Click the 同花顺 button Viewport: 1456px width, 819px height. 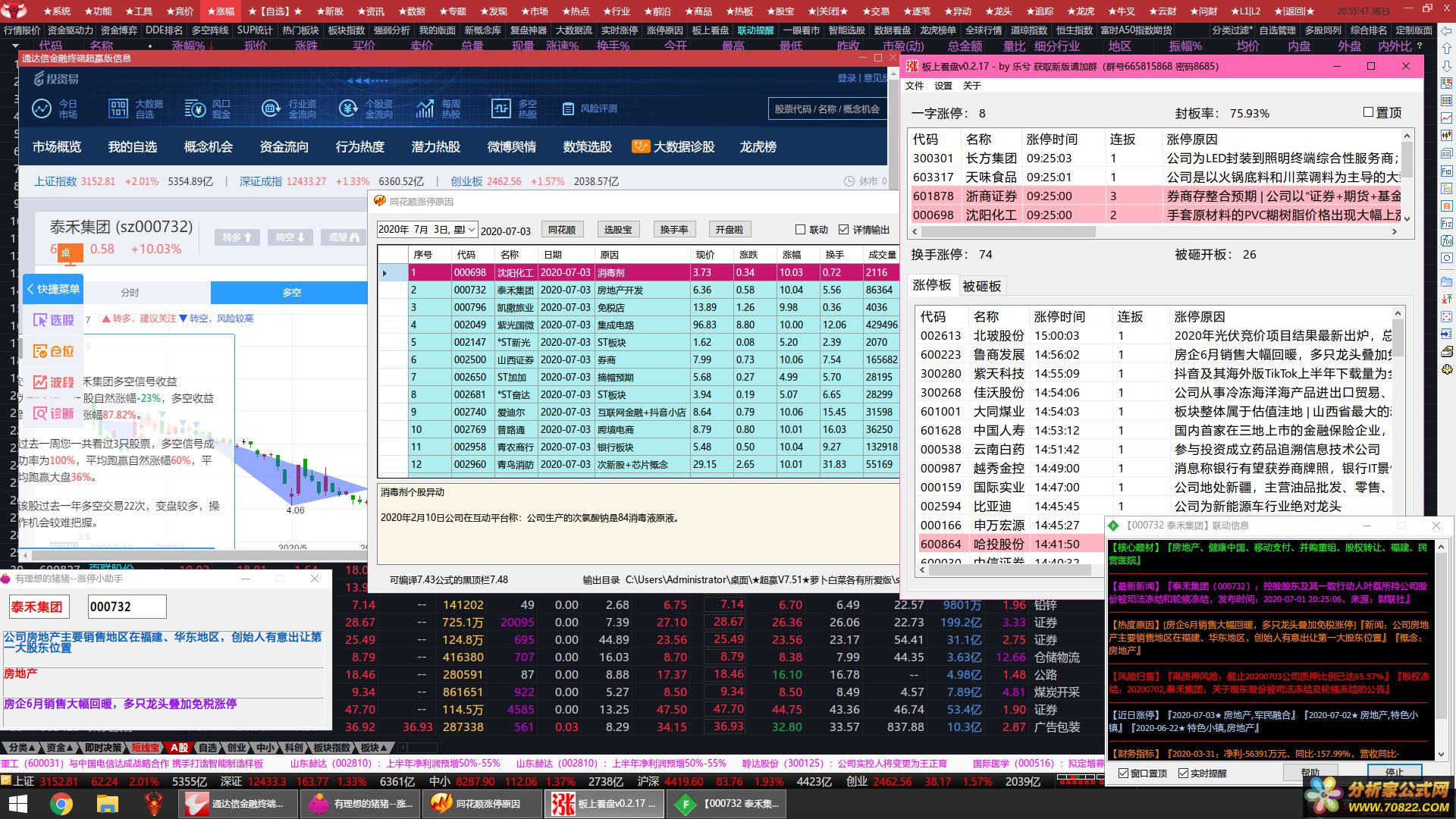coord(562,230)
